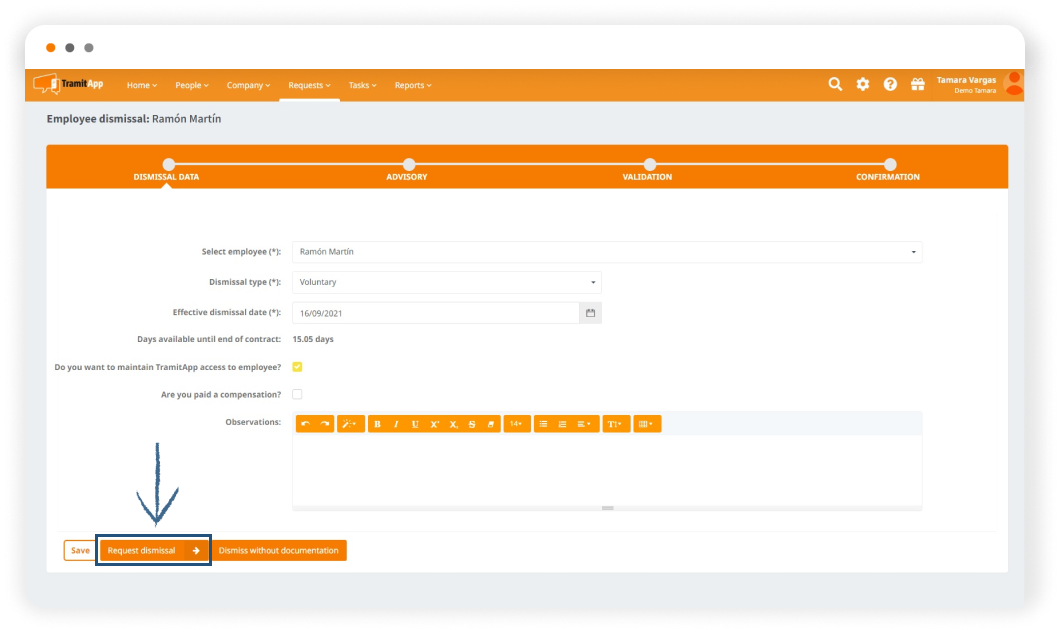Click inside the Observations text area

click(607, 470)
